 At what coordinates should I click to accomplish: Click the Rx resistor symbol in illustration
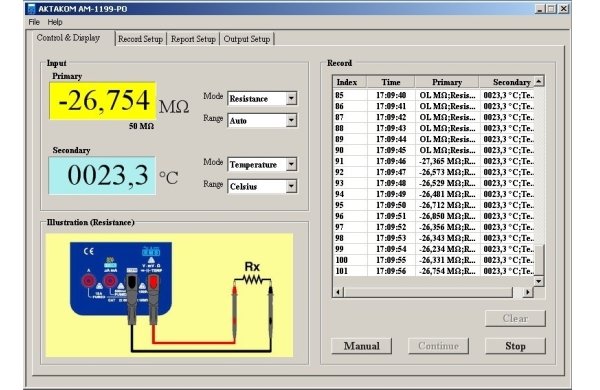coord(253,280)
